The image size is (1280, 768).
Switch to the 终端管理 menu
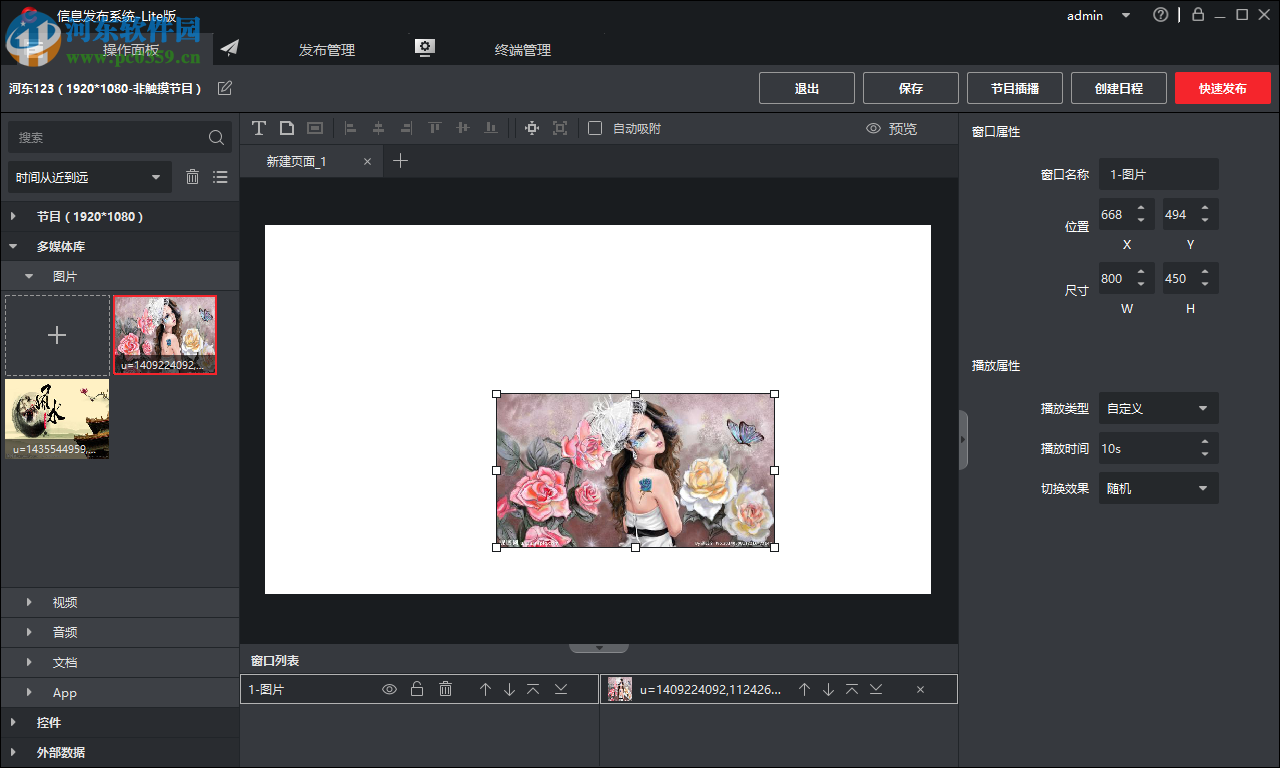pyautogui.click(x=522, y=49)
